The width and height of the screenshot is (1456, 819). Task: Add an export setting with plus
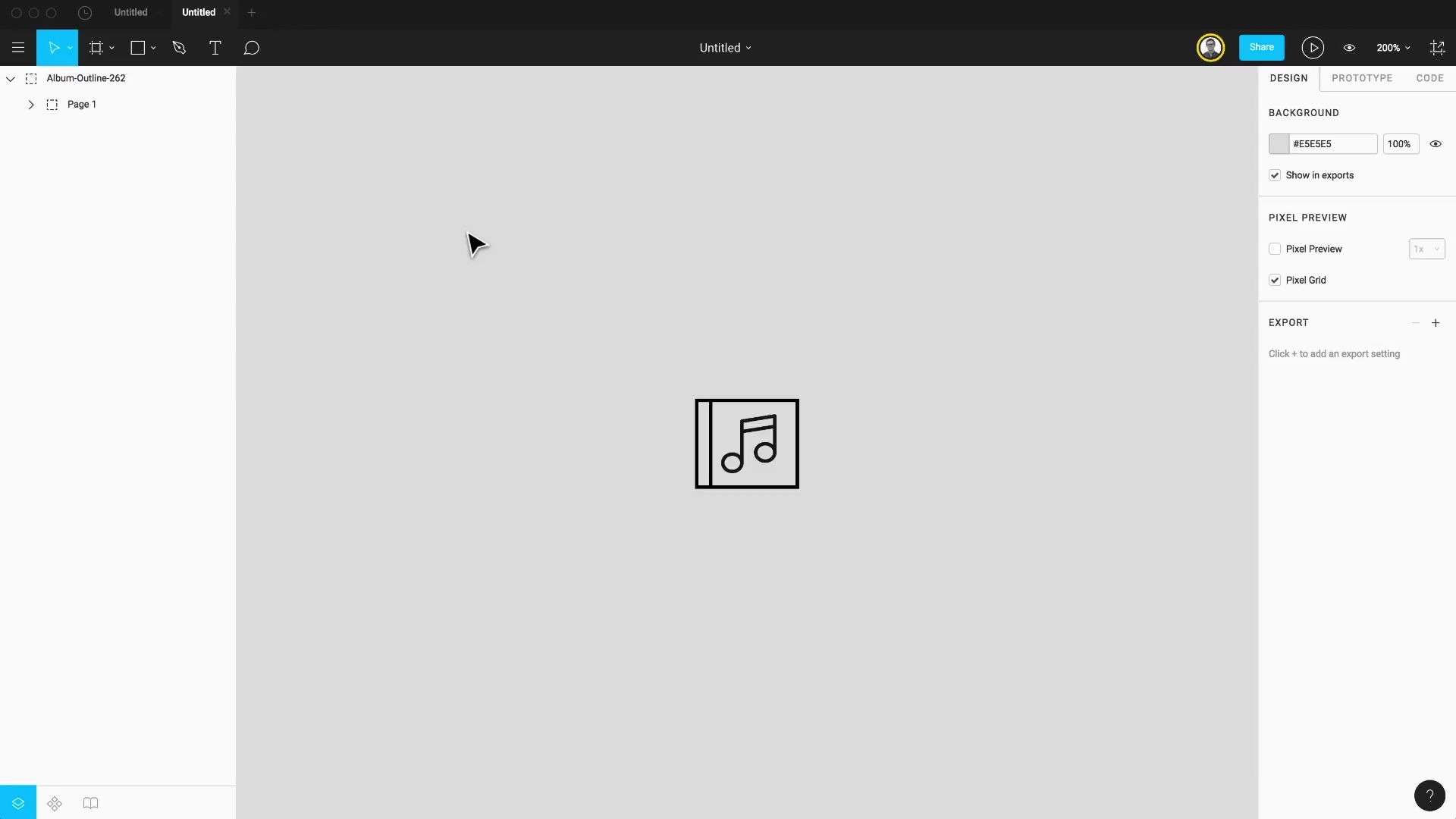coord(1436,322)
